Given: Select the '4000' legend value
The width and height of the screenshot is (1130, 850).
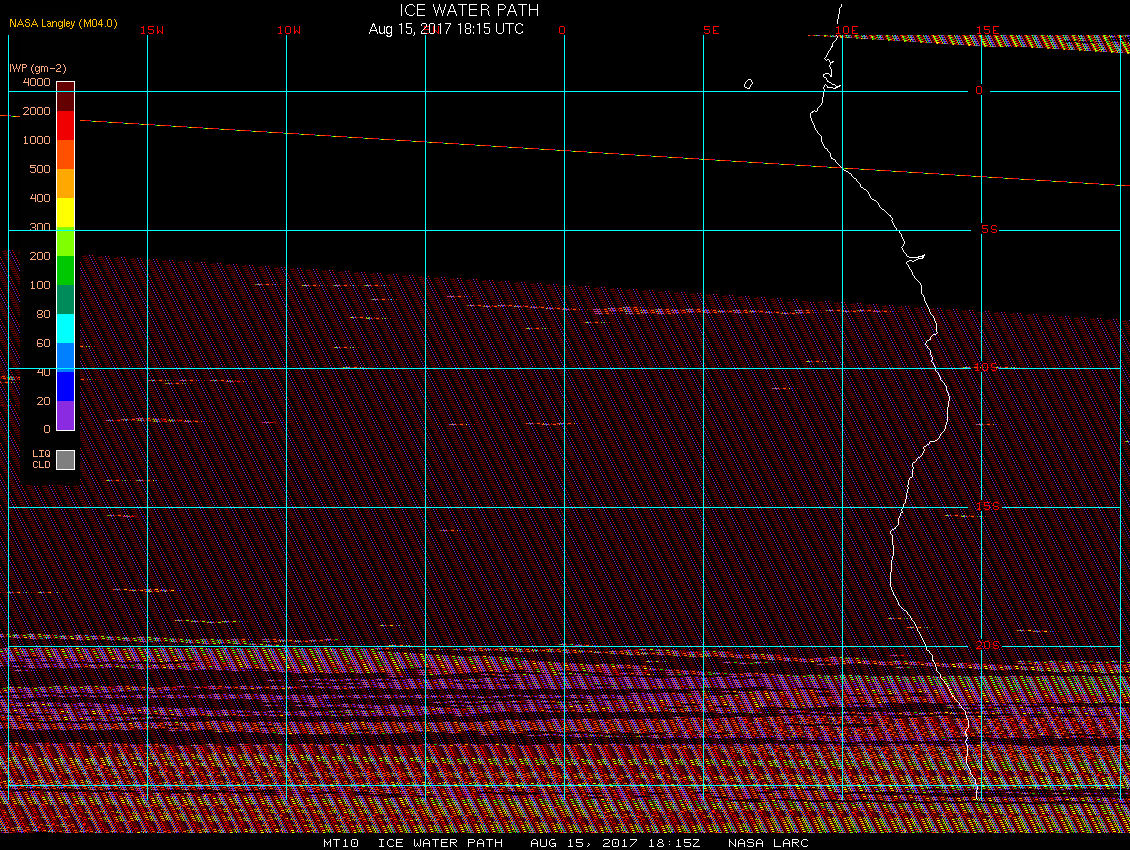Looking at the screenshot, I should click(37, 82).
